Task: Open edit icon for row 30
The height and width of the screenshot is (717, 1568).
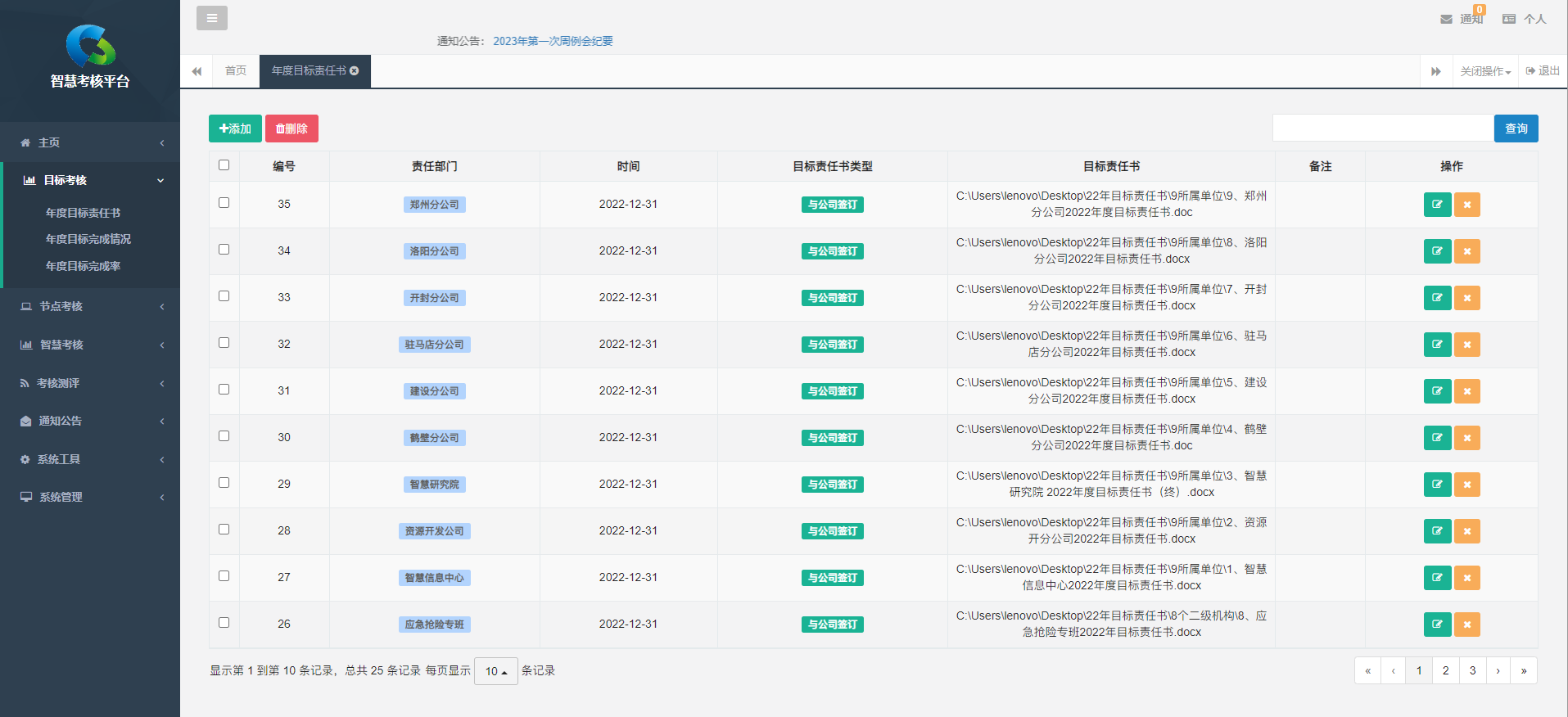Action: (1437, 438)
